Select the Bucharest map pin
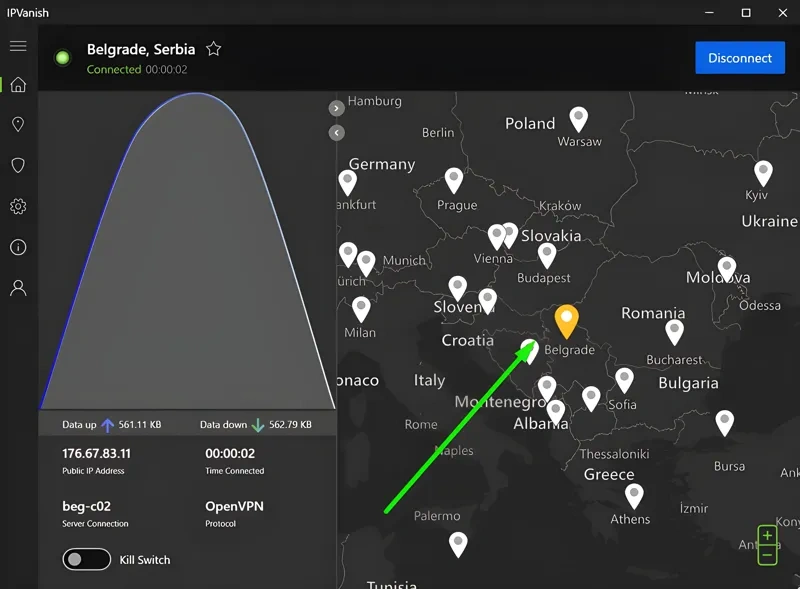Viewport: 800px width, 589px height. click(x=674, y=331)
